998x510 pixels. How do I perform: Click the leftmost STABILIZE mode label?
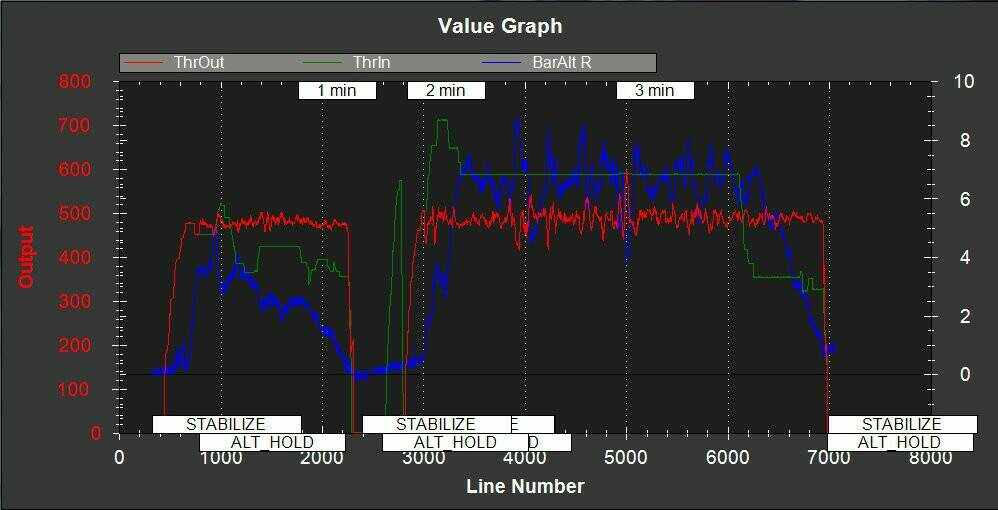(x=225, y=424)
